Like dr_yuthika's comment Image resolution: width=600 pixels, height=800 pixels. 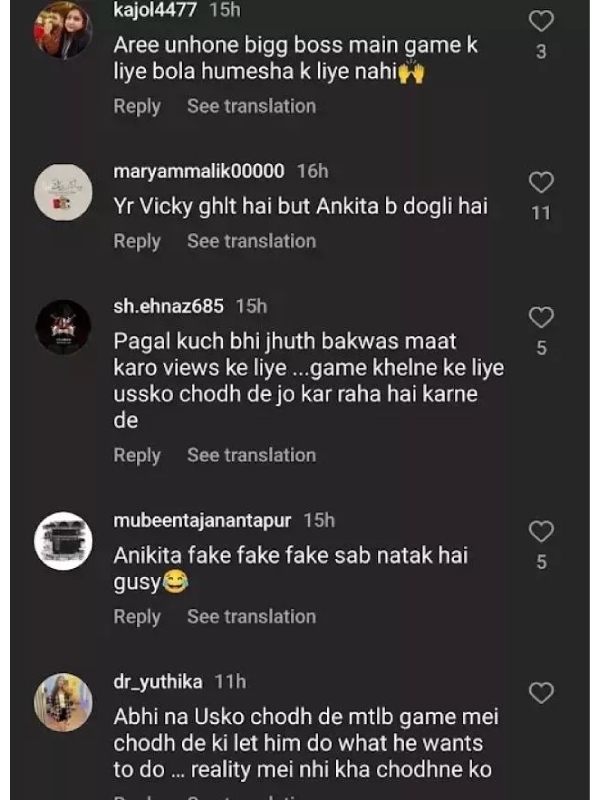click(x=541, y=692)
